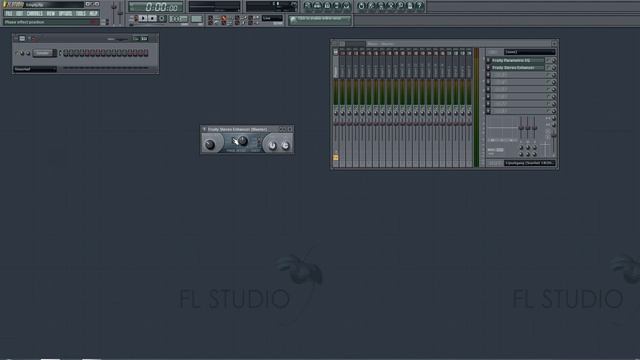Select the third empty mixer effect slot
The image size is (640, 360).
[518, 75]
